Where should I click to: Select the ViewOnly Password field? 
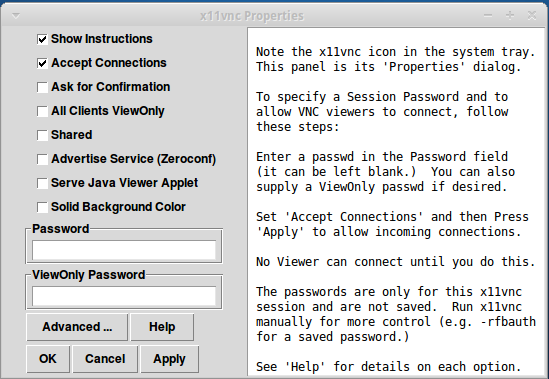(124, 296)
